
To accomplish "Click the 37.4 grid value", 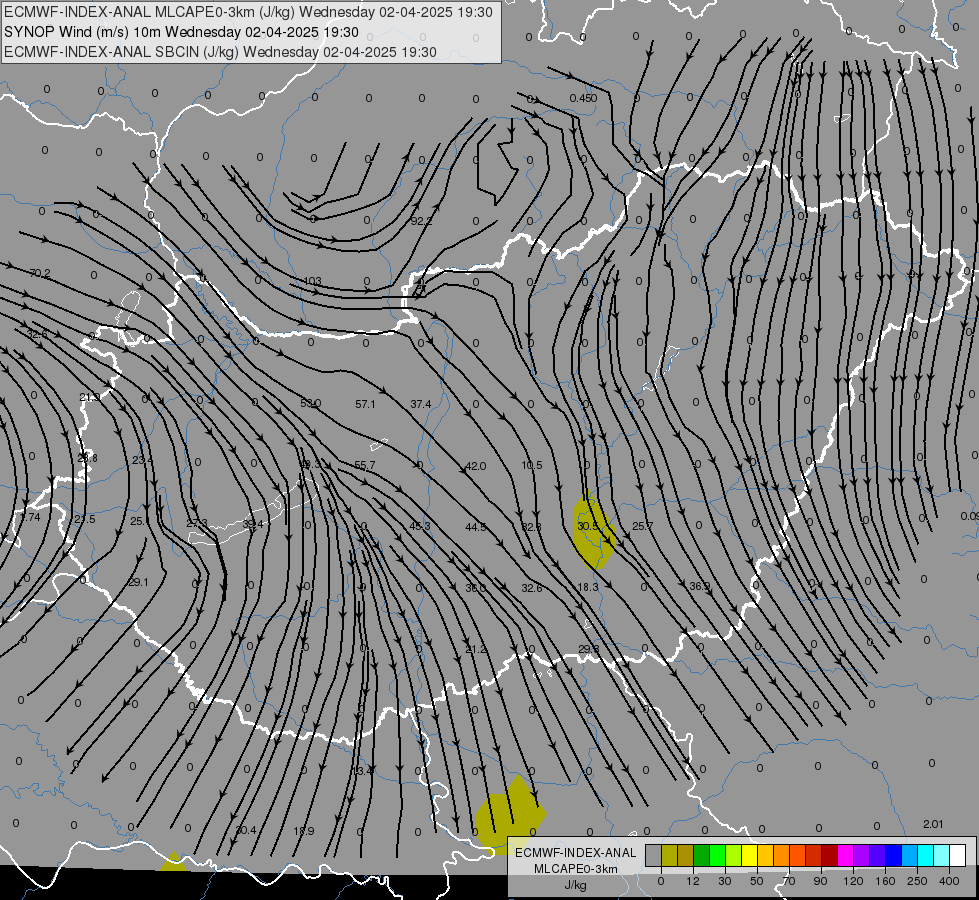I will (x=421, y=404).
